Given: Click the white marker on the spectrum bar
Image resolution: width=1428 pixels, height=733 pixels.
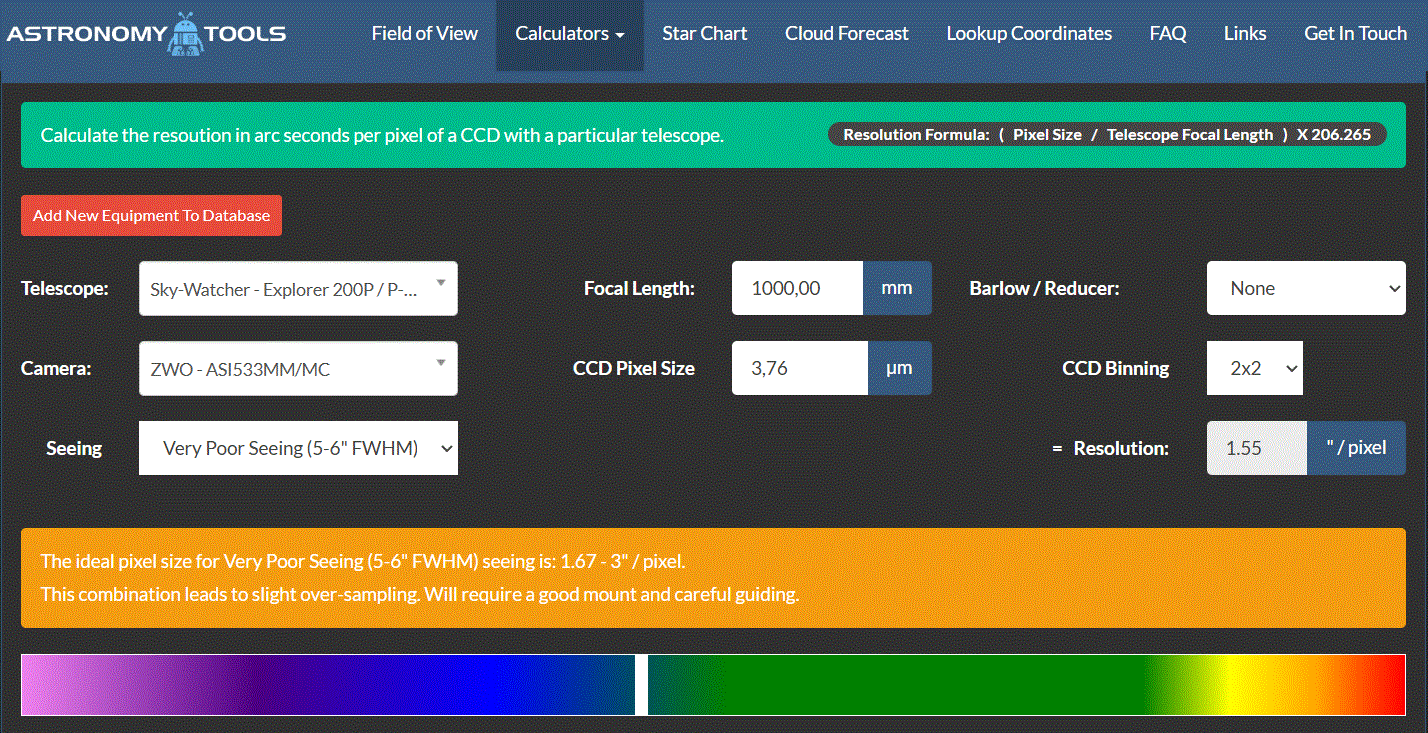Looking at the screenshot, I should 641,685.
